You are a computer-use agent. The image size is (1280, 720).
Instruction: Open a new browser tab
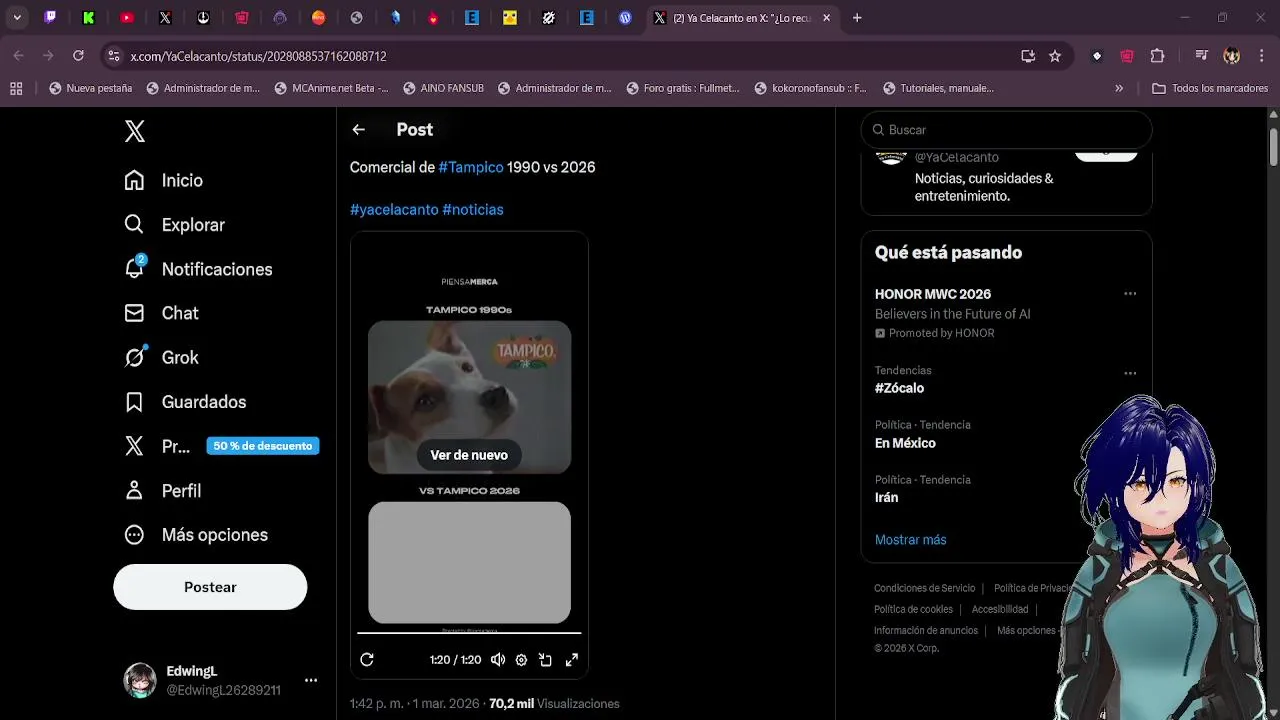(857, 17)
